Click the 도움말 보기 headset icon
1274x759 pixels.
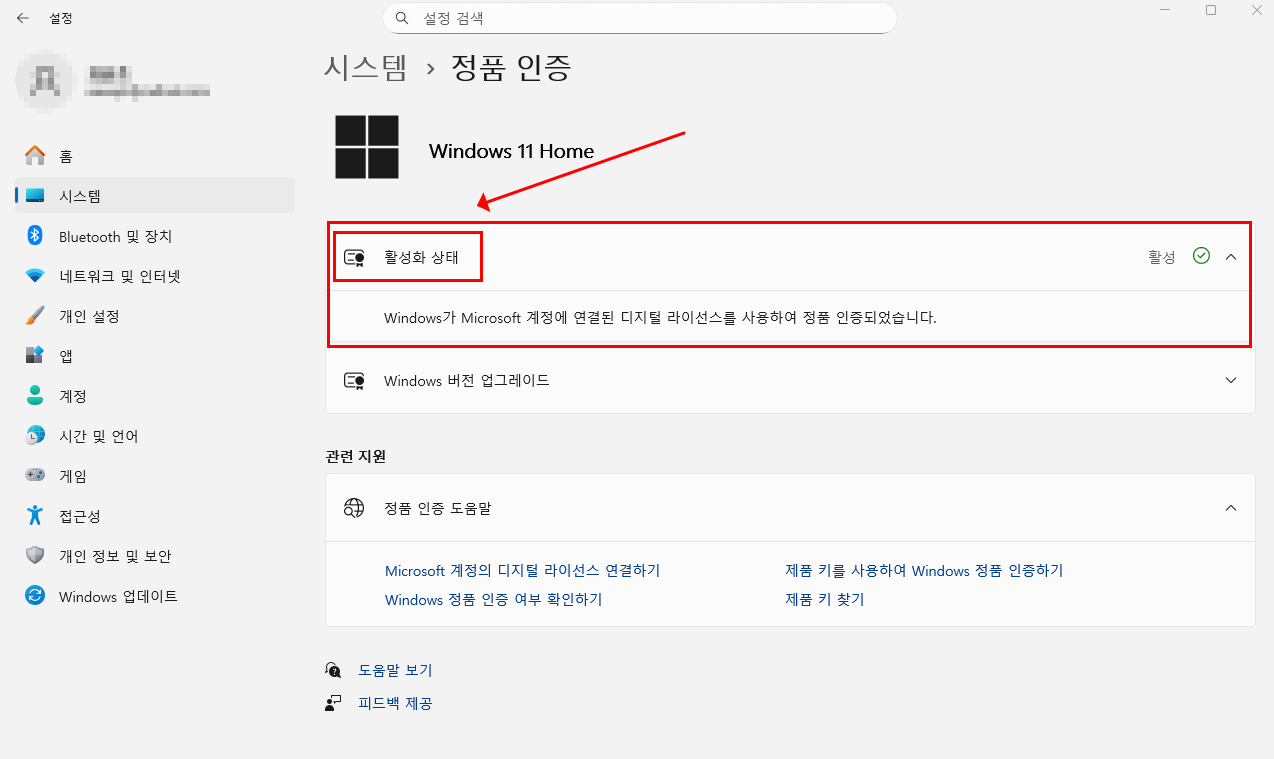point(333,670)
